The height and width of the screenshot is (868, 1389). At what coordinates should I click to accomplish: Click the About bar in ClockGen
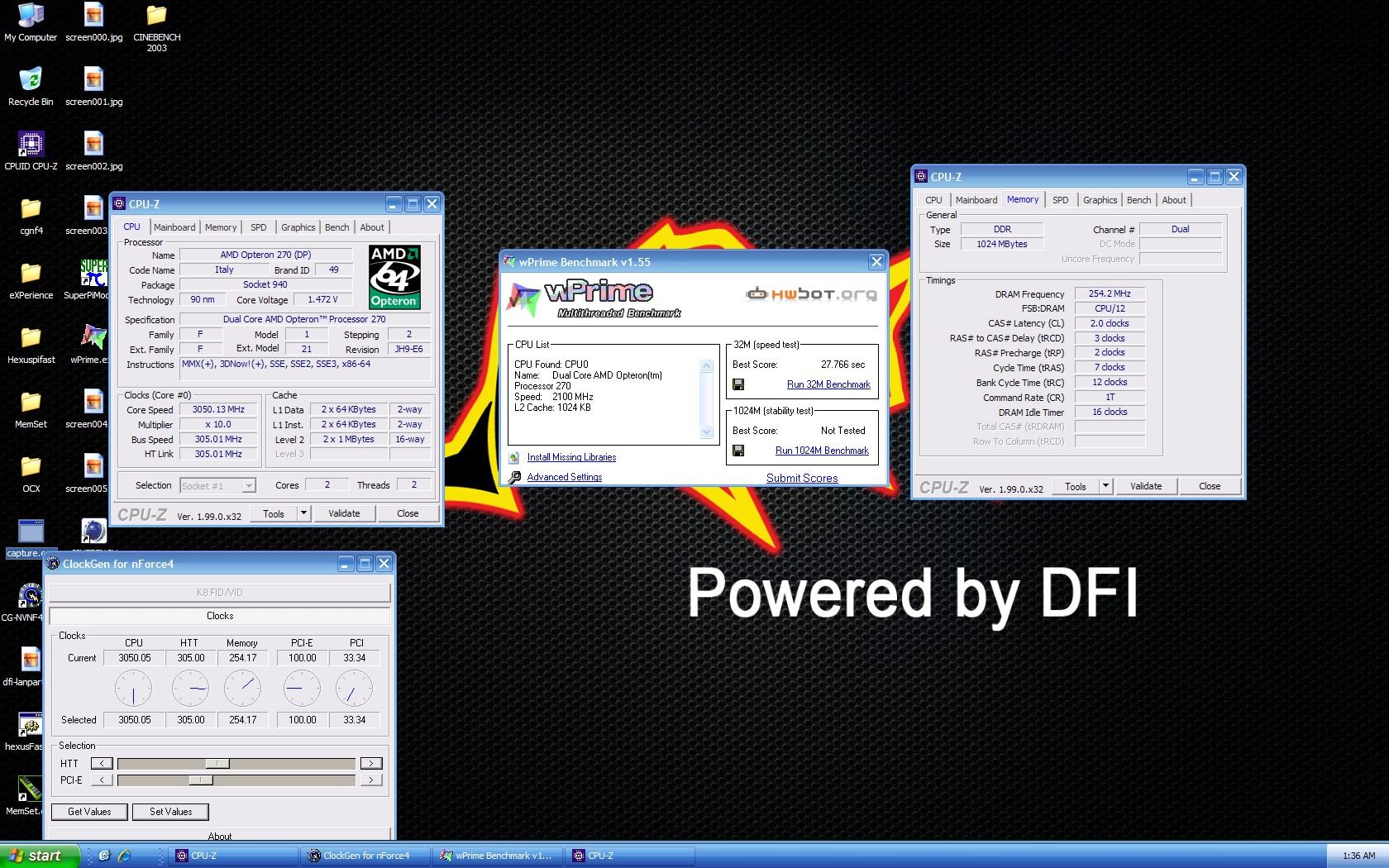click(219, 835)
